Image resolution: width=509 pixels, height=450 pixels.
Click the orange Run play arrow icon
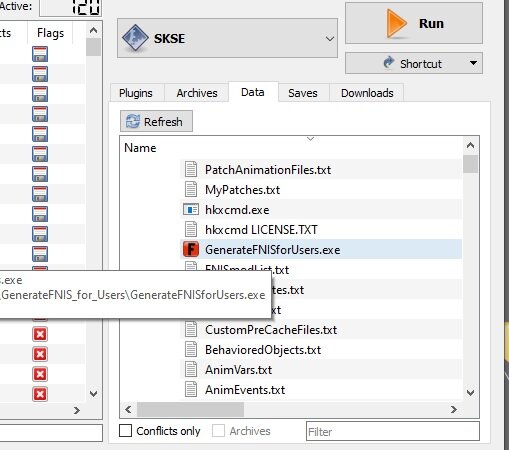396,23
